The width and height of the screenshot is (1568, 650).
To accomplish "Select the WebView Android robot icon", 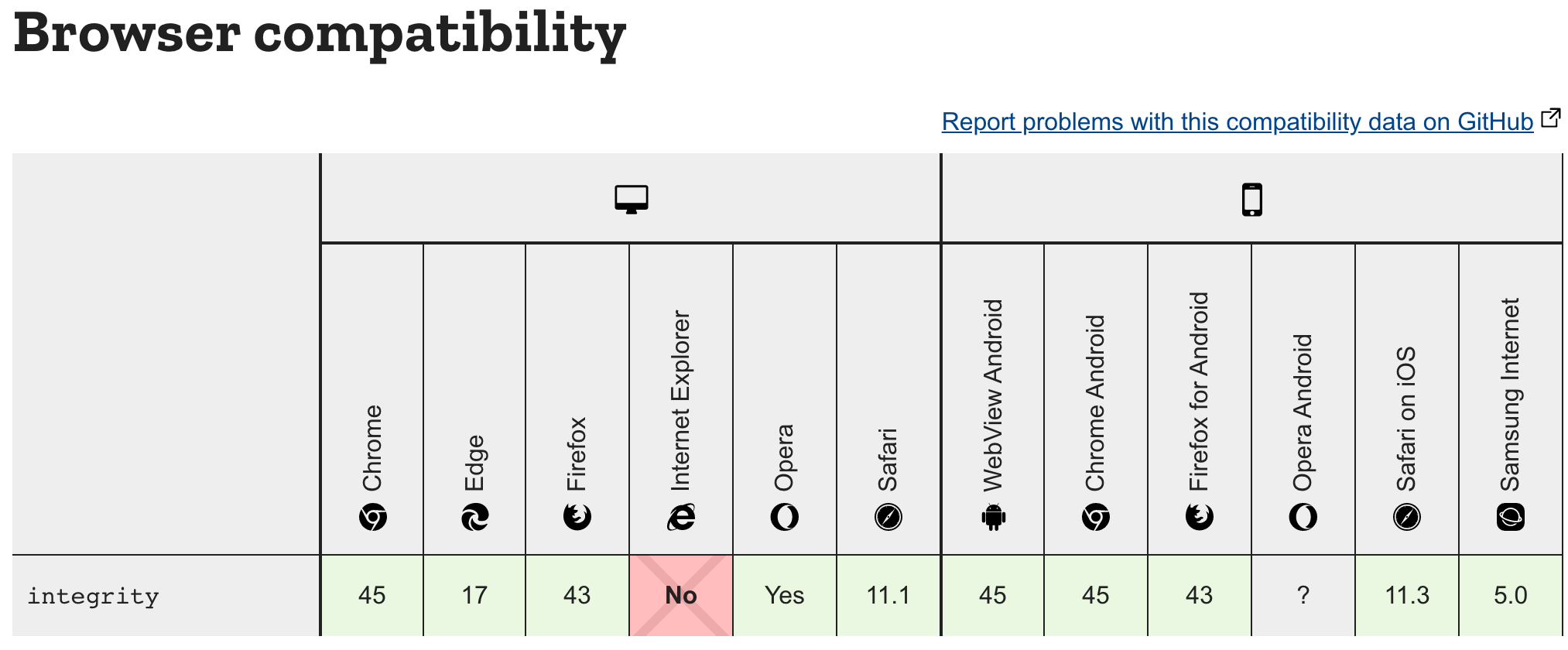I will (x=993, y=517).
